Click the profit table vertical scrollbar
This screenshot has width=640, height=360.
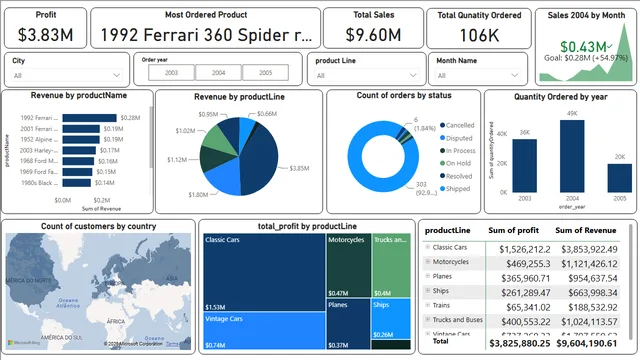coord(631,282)
